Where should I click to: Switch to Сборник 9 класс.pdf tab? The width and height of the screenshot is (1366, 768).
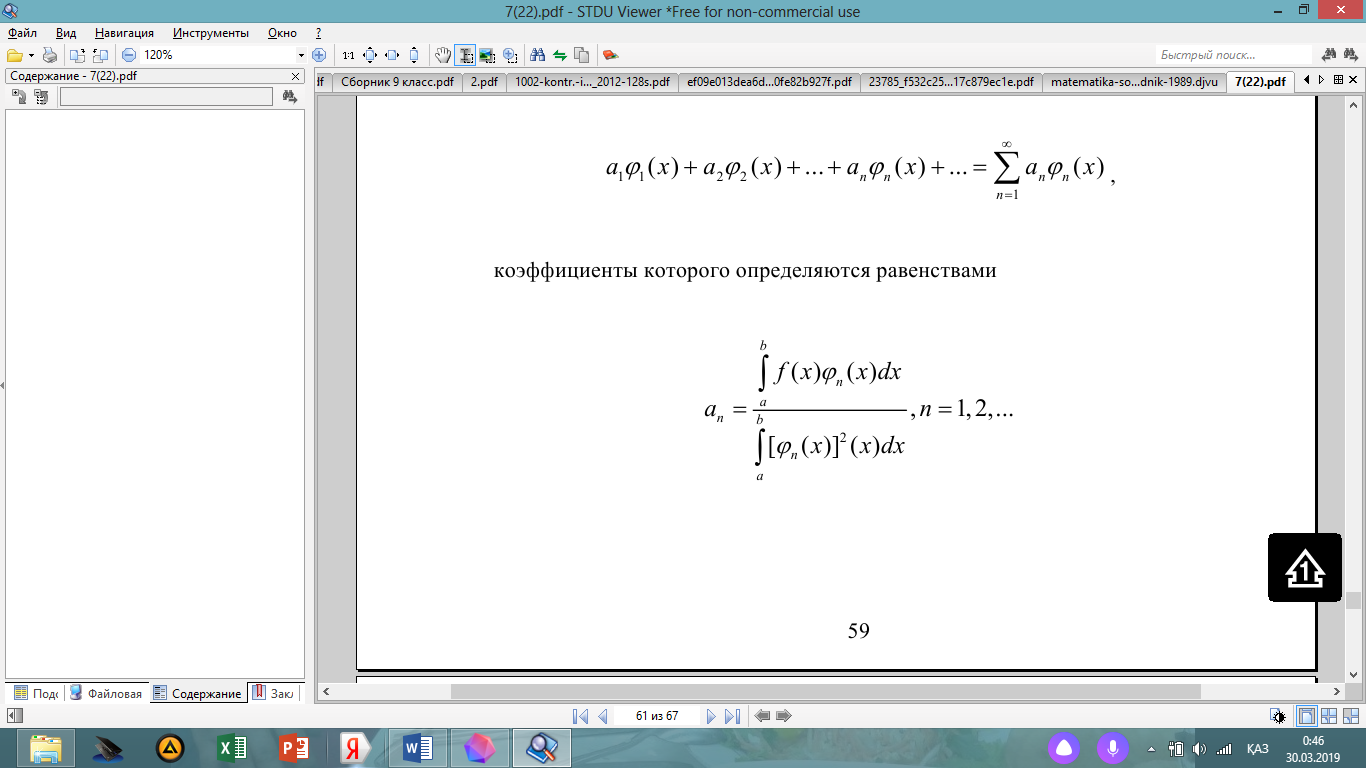tap(397, 82)
